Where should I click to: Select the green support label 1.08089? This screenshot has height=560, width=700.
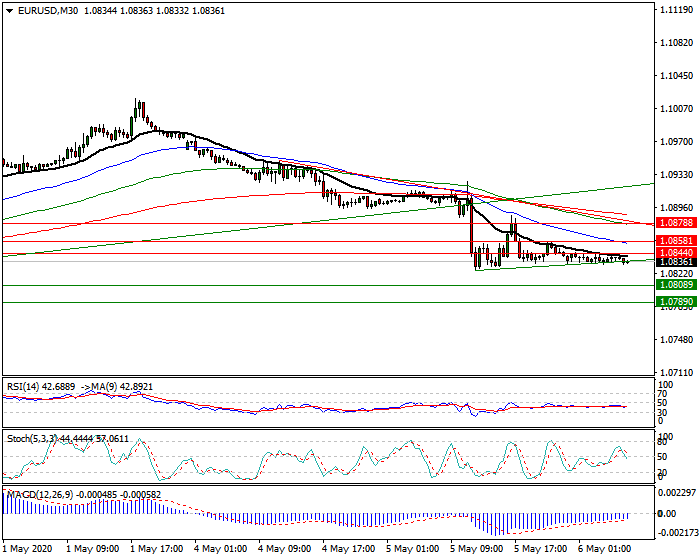[676, 284]
